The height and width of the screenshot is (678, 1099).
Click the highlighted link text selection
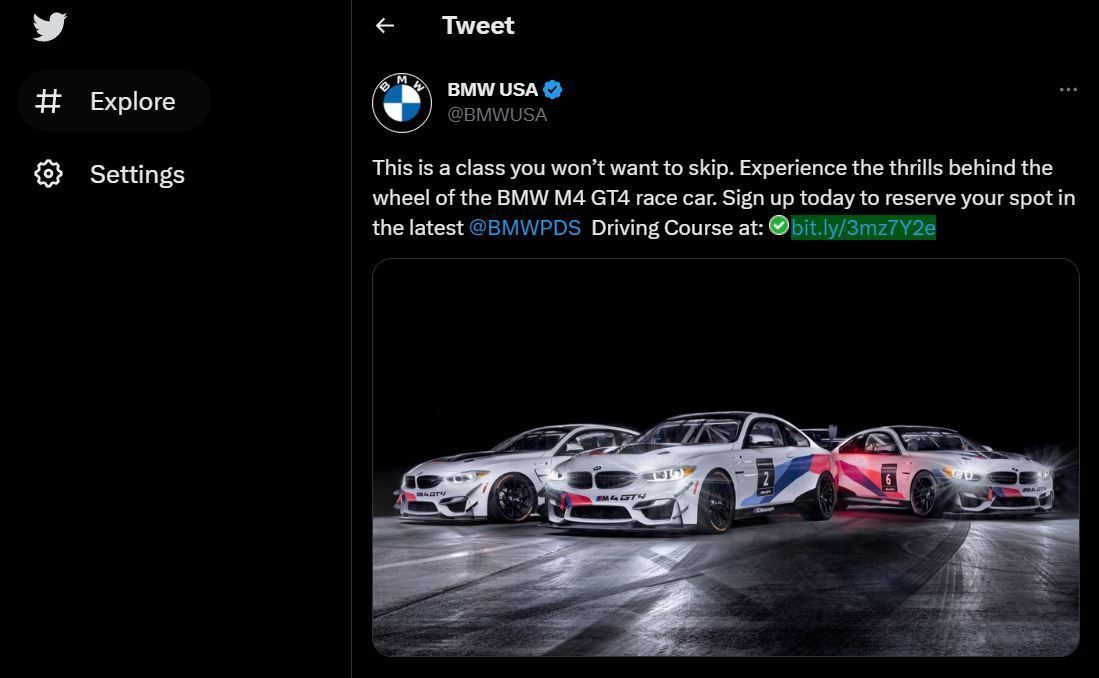(863, 227)
